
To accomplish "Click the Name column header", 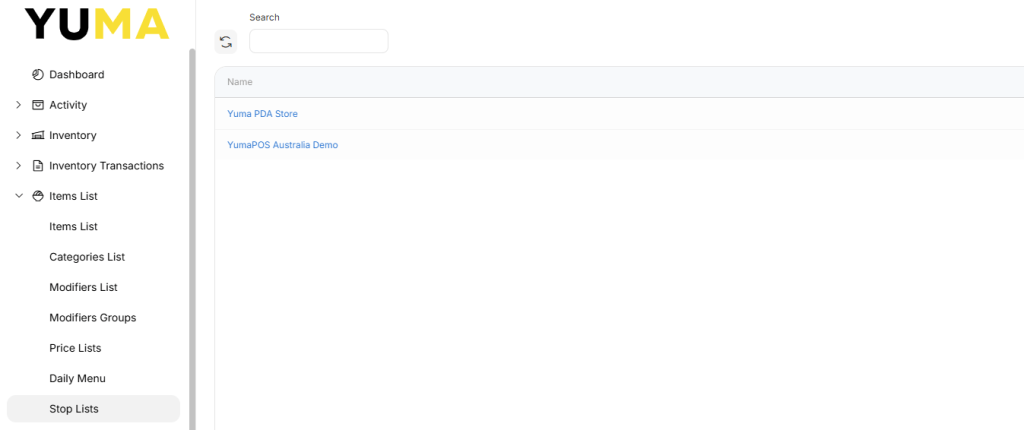I will click(x=240, y=82).
